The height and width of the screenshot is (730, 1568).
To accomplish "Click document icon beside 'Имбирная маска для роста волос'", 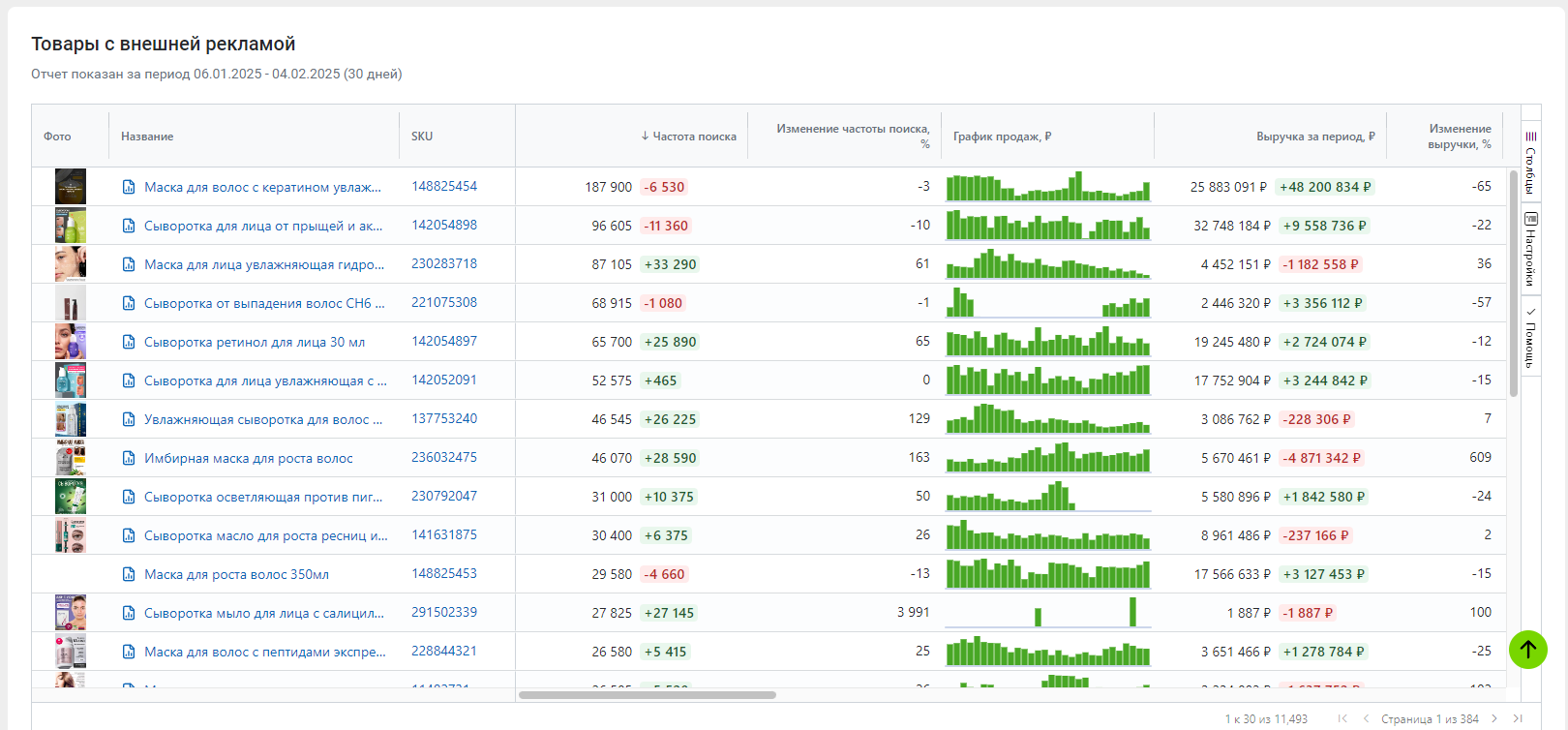I will click(129, 458).
